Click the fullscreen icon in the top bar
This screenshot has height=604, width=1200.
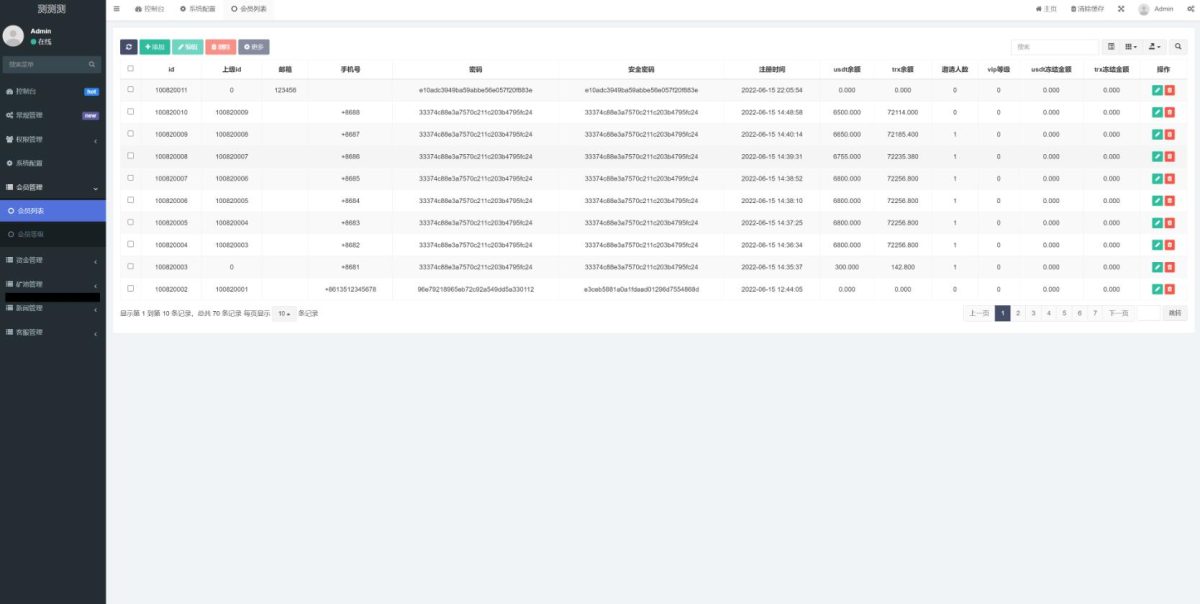click(x=1121, y=9)
